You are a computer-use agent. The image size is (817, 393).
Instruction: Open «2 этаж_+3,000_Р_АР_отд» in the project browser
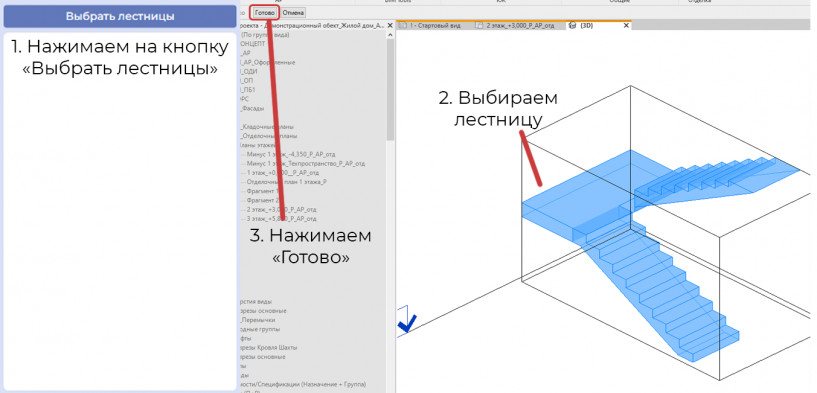[x=281, y=209]
